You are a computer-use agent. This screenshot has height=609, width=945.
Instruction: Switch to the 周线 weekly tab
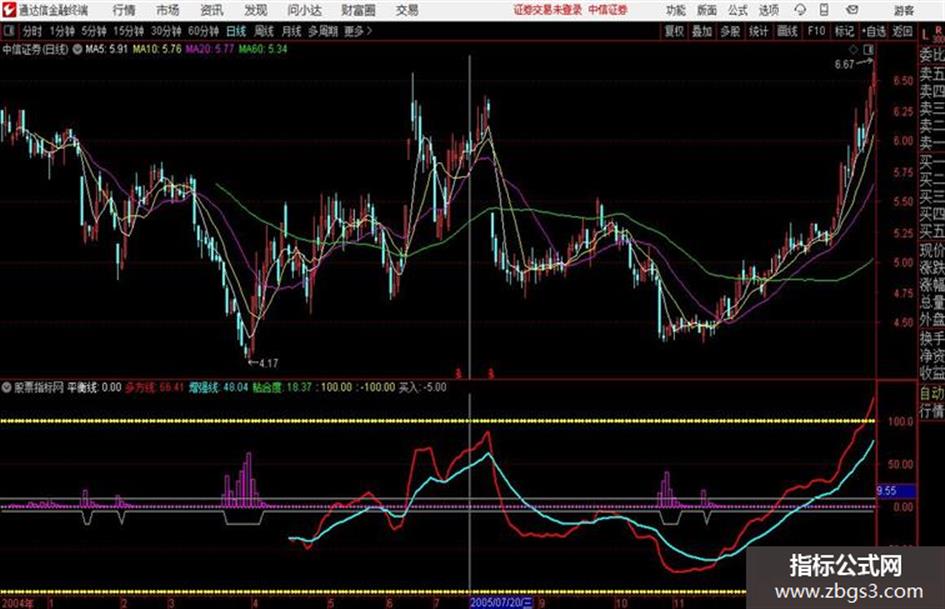click(264, 31)
